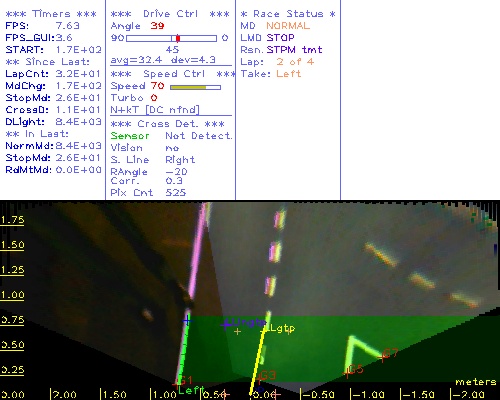Viewport: 500px width, 400px height.
Task: Click the blue Lngtp cross marker
Action: [x=227, y=324]
